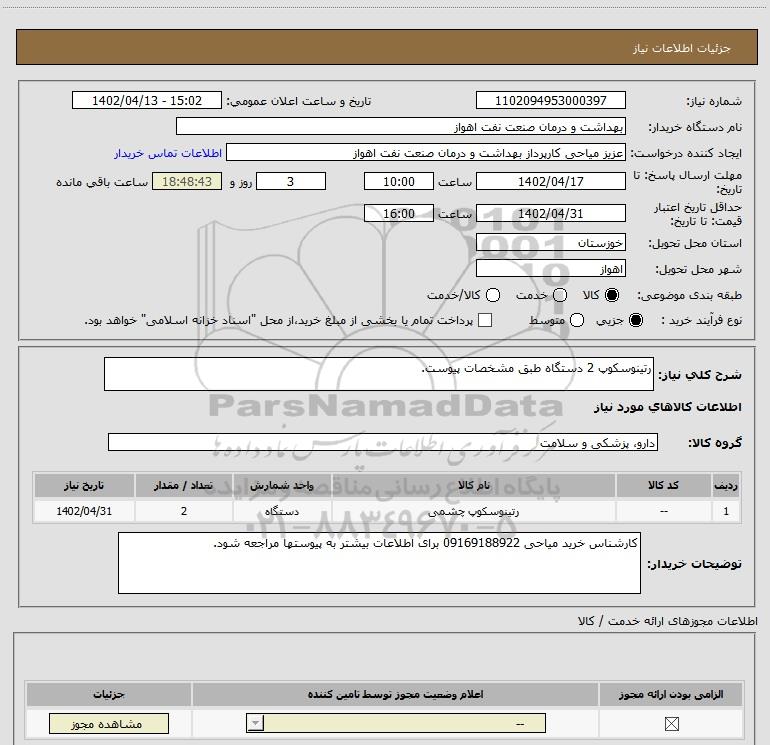
Task: Open the license status dropdown
Action: [396, 723]
